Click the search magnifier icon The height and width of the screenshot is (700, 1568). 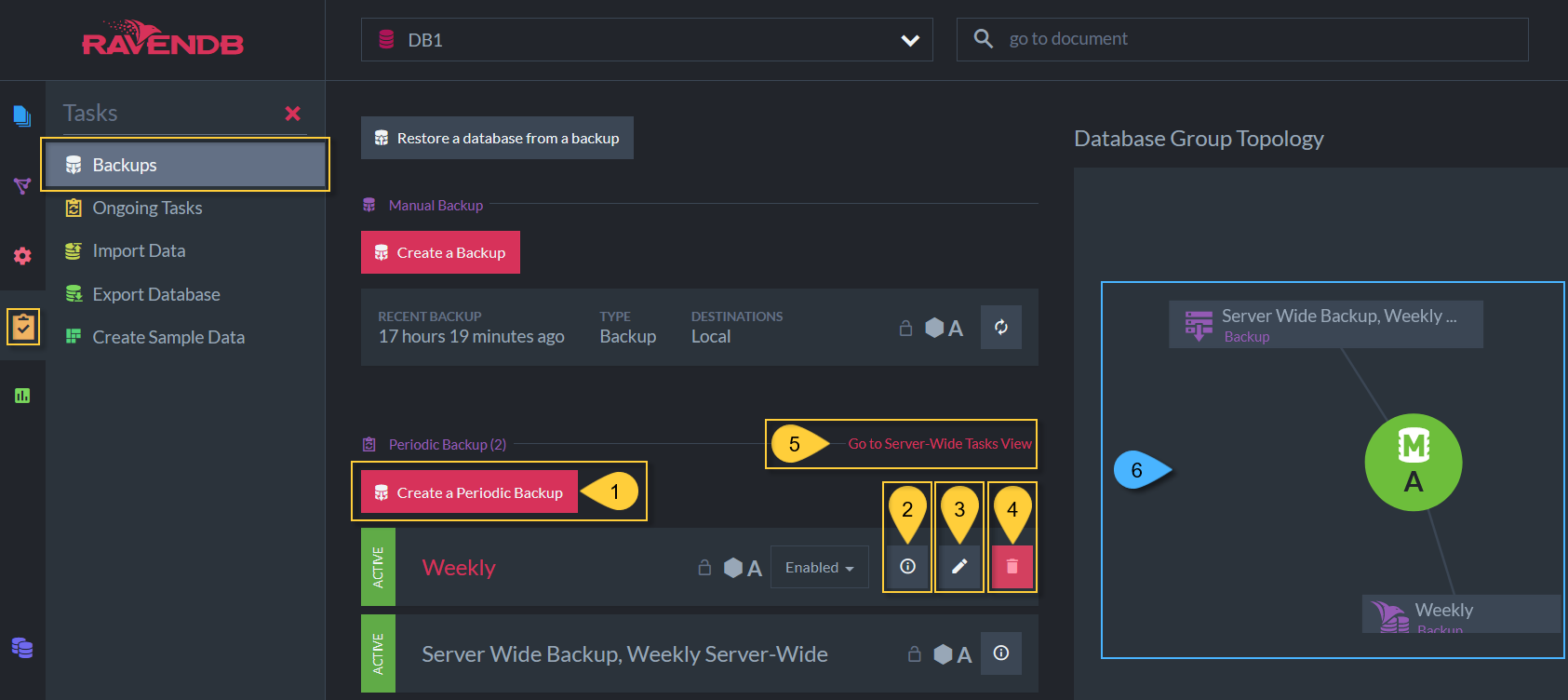tap(984, 39)
